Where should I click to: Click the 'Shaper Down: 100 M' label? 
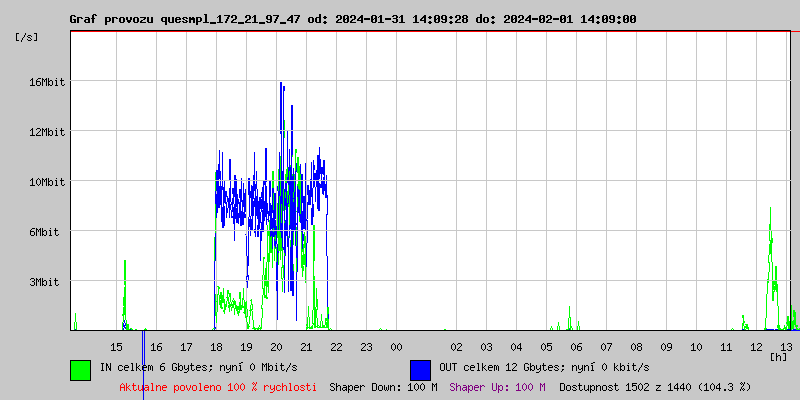383,386
